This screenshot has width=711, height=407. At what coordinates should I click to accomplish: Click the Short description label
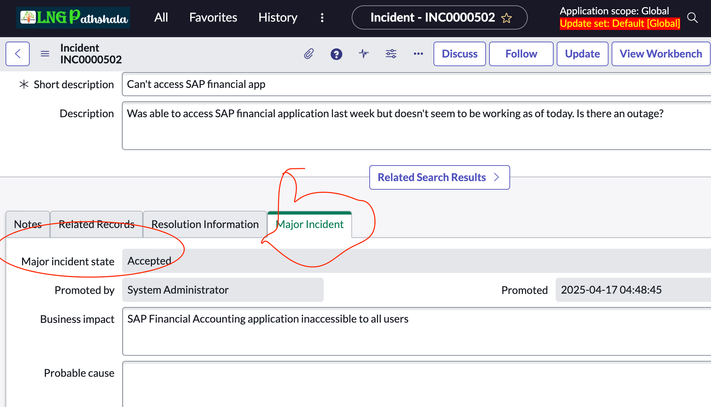[x=73, y=85]
